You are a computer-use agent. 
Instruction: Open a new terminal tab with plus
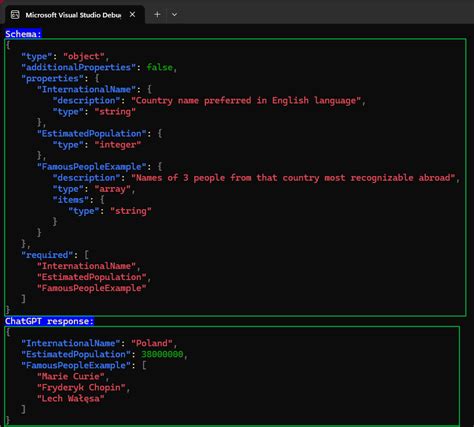(157, 15)
